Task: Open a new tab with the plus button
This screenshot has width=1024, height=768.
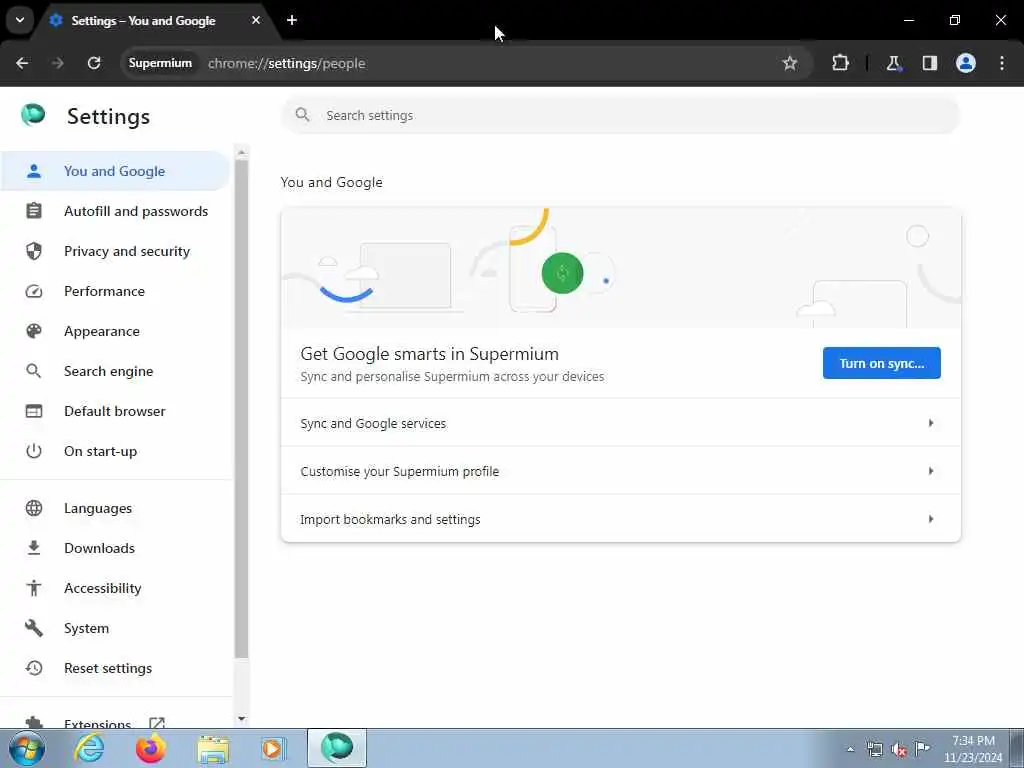Action: pyautogui.click(x=292, y=20)
